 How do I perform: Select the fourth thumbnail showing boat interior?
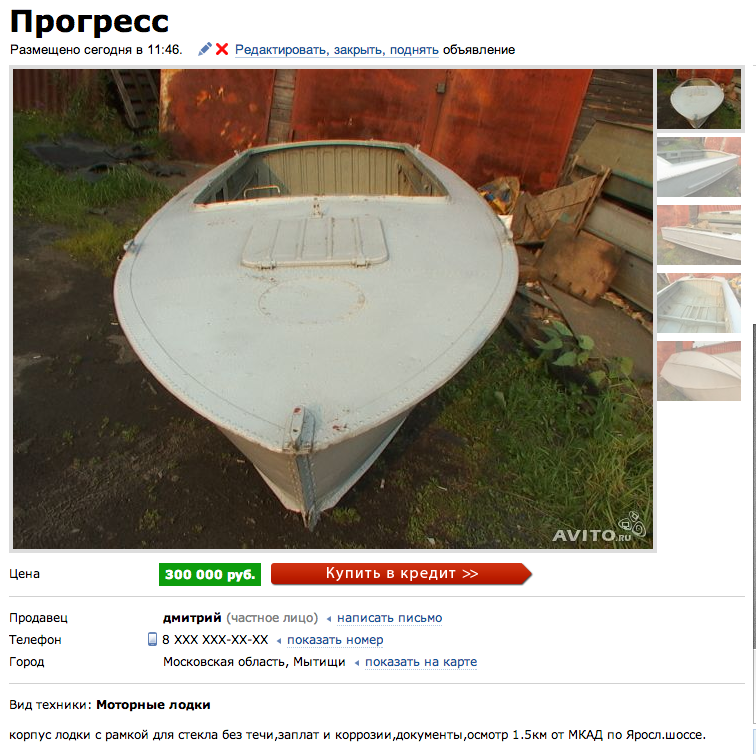[699, 303]
